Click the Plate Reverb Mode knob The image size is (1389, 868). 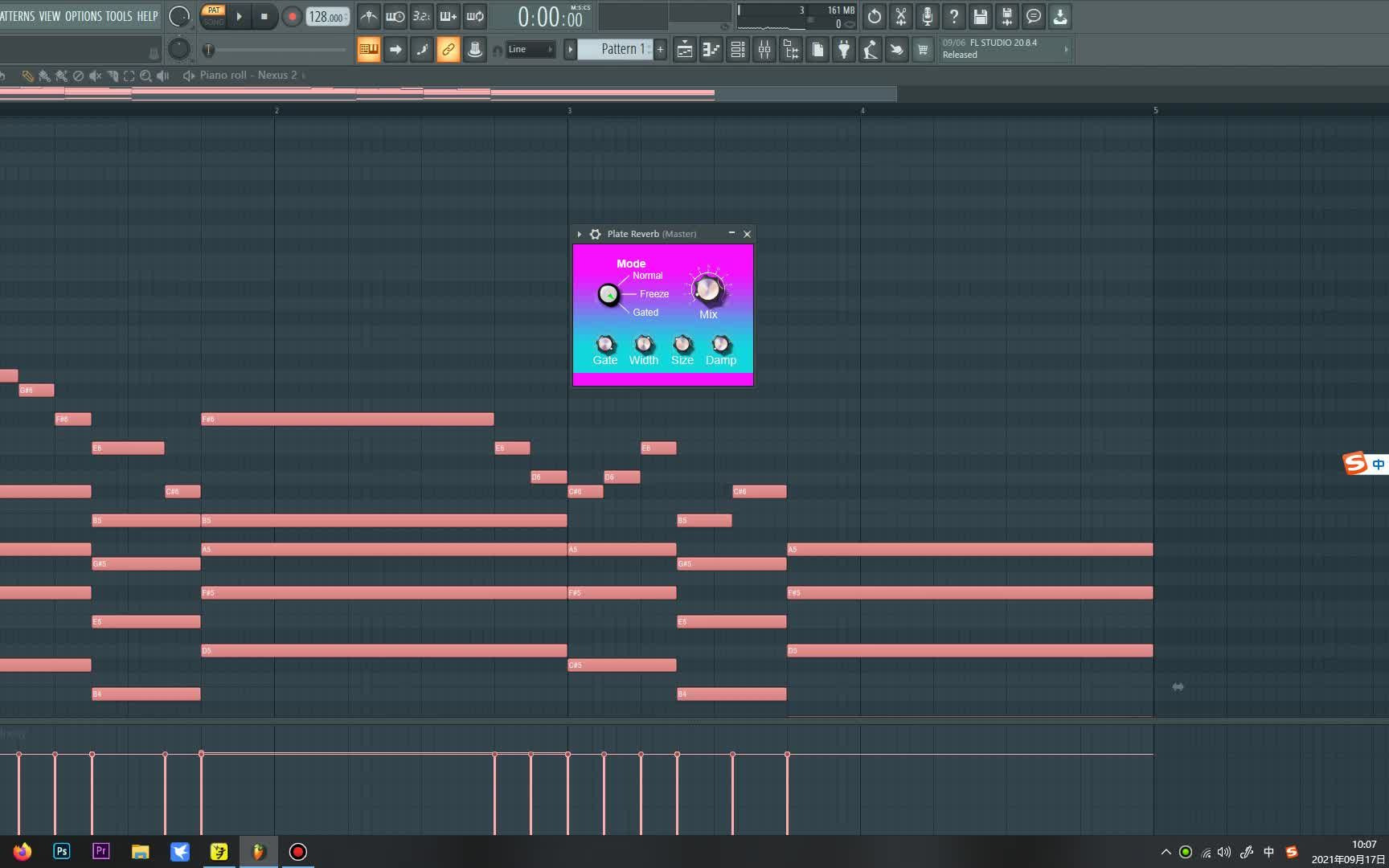tap(609, 295)
